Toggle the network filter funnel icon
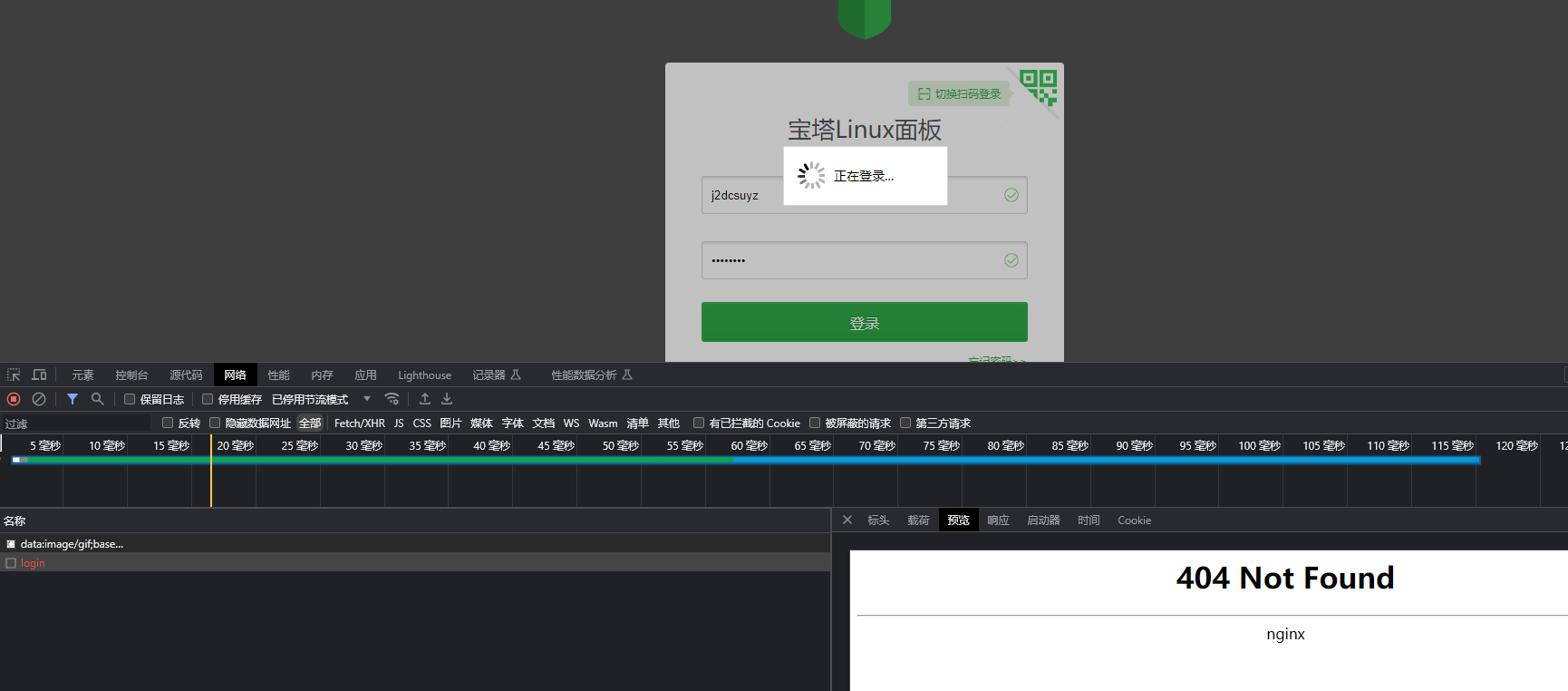The width and height of the screenshot is (1568, 691). (73, 399)
